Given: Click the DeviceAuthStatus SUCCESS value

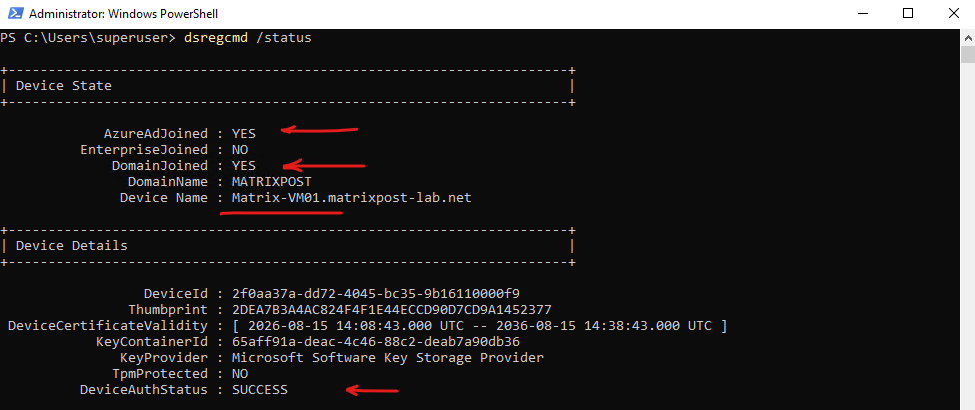Looking at the screenshot, I should point(259,390).
